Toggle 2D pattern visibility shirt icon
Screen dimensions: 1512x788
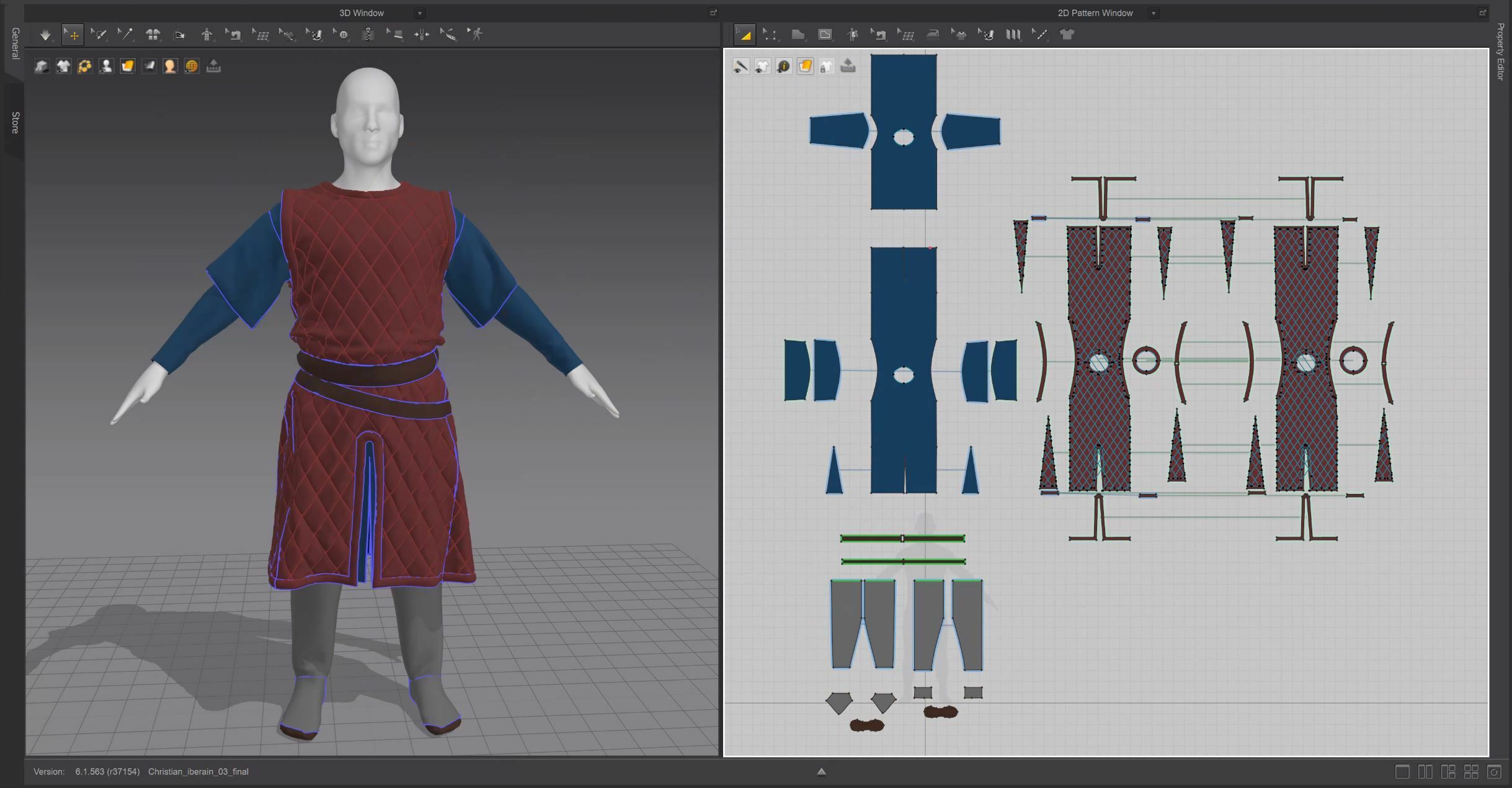click(x=762, y=66)
